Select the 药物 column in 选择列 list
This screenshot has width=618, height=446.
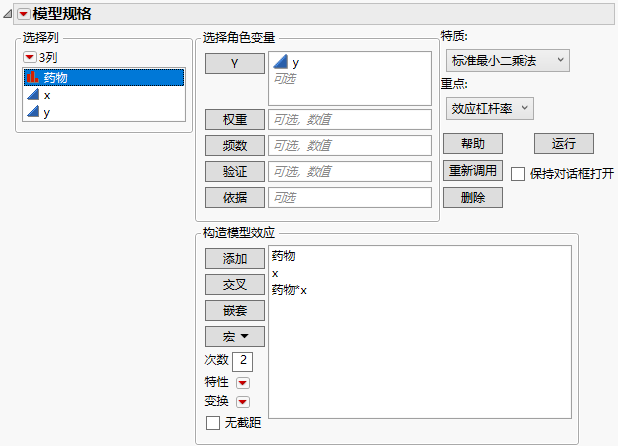coord(104,78)
